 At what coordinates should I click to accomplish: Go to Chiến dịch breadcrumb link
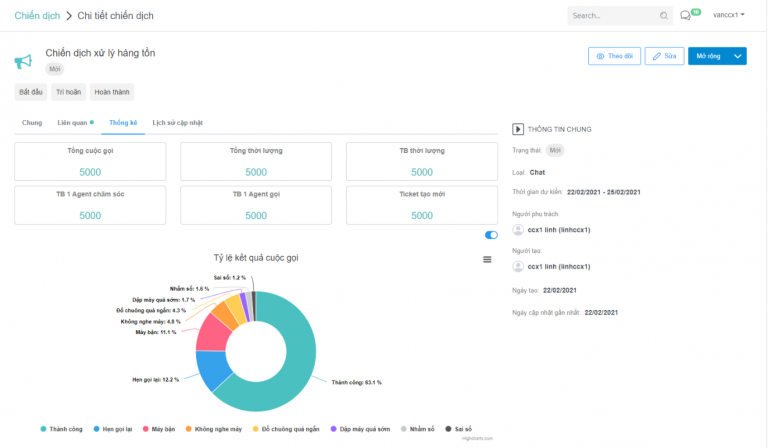click(35, 16)
